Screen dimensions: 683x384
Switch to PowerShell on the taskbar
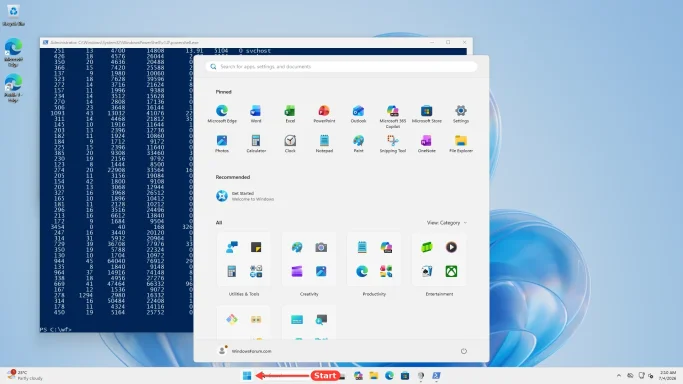pyautogui.click(x=436, y=375)
